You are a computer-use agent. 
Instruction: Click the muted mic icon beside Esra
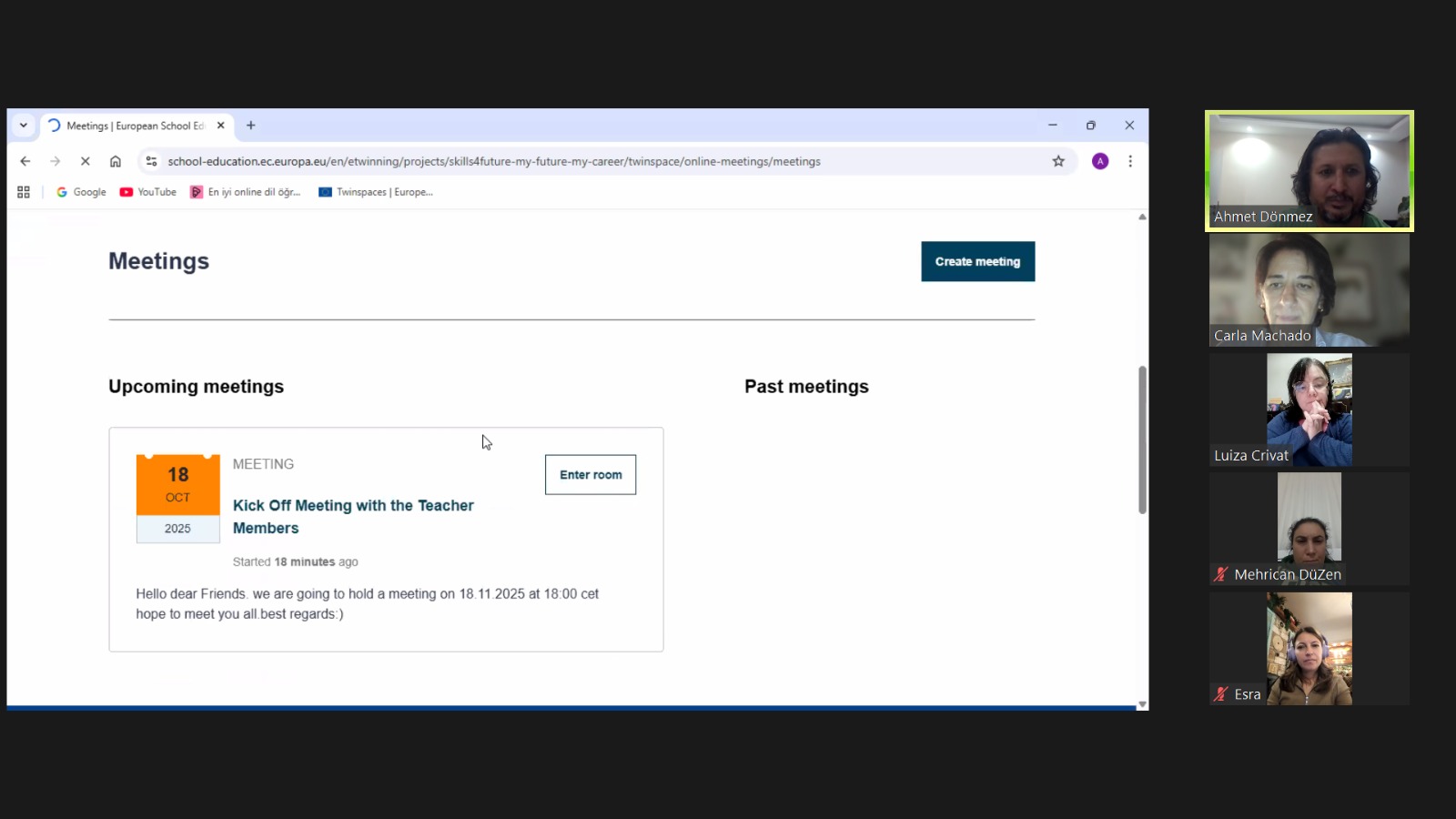point(1221,694)
